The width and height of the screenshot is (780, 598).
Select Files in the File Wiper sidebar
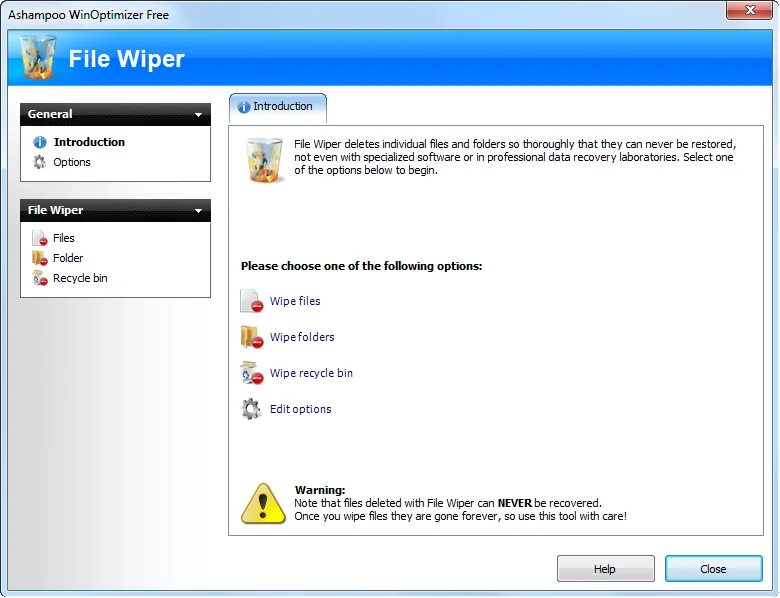[x=64, y=238]
